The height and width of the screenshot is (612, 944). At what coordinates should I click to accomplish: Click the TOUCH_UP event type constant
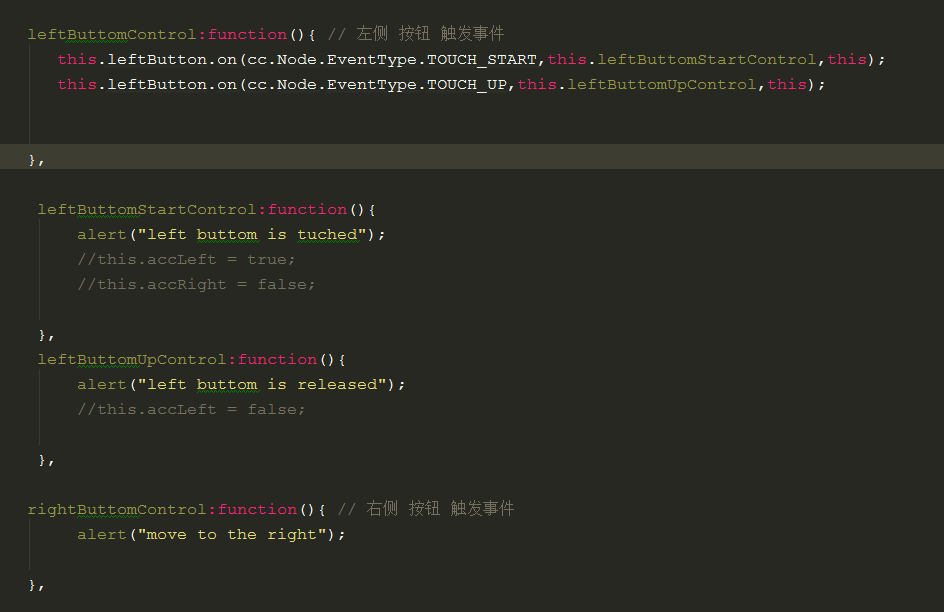[467, 84]
